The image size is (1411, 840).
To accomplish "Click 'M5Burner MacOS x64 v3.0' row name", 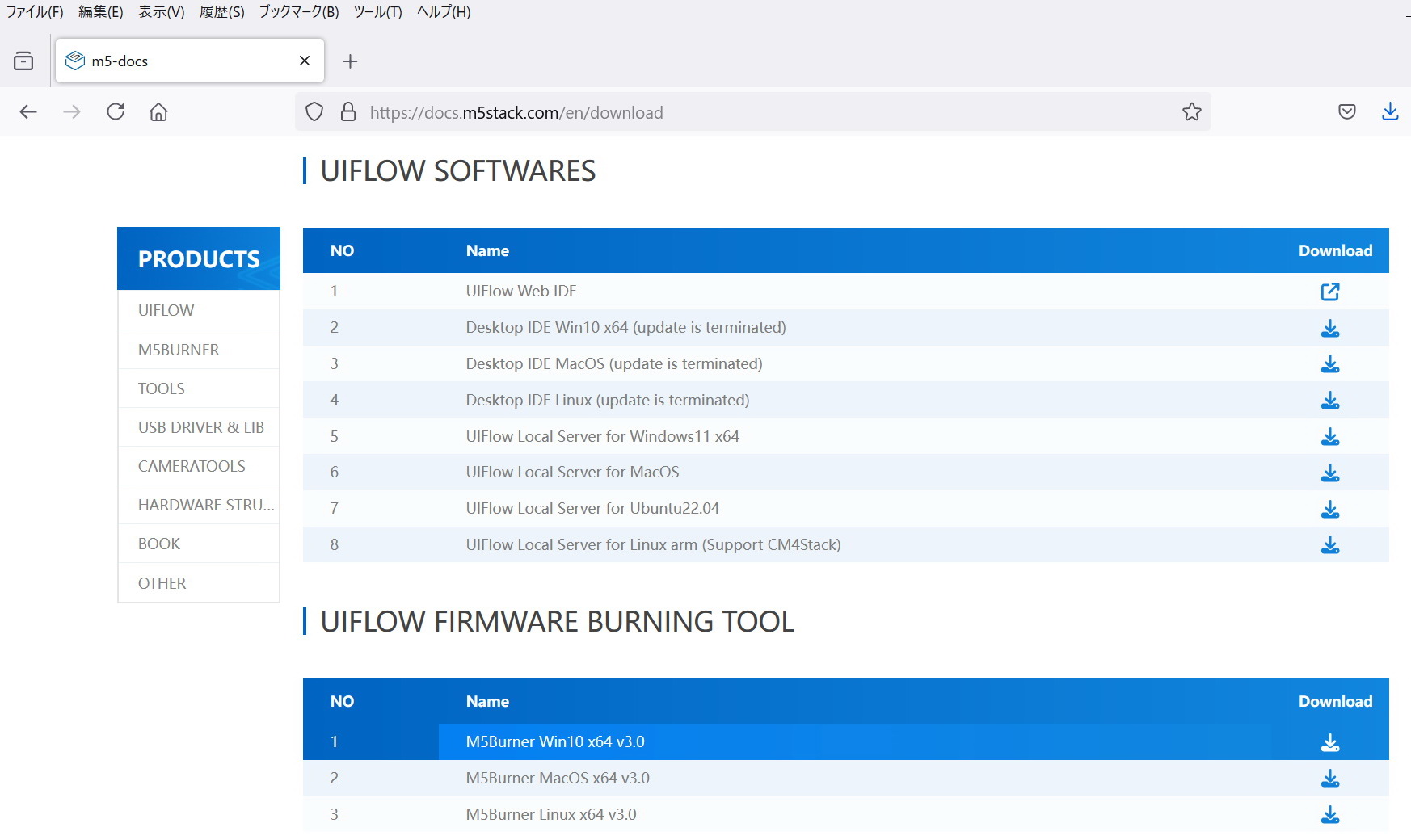I will pos(558,778).
